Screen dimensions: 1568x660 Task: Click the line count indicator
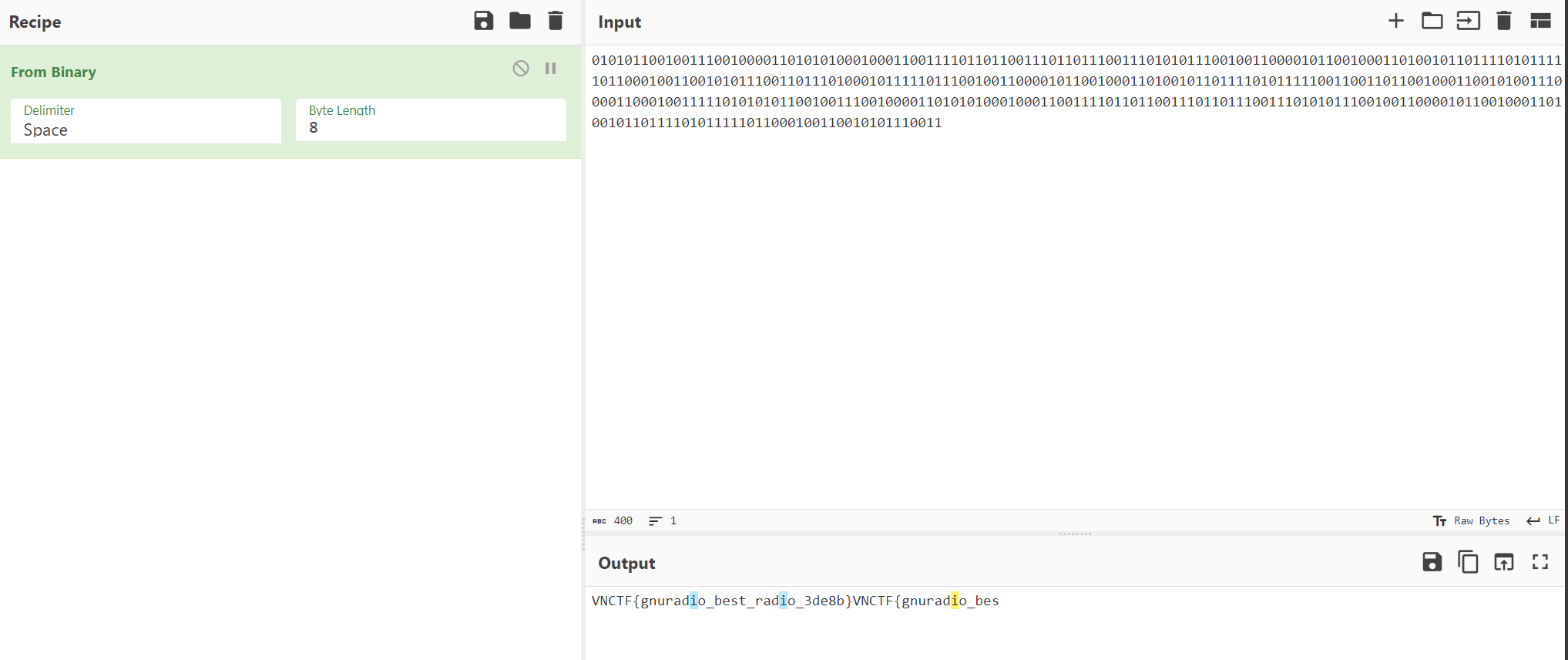pos(663,521)
